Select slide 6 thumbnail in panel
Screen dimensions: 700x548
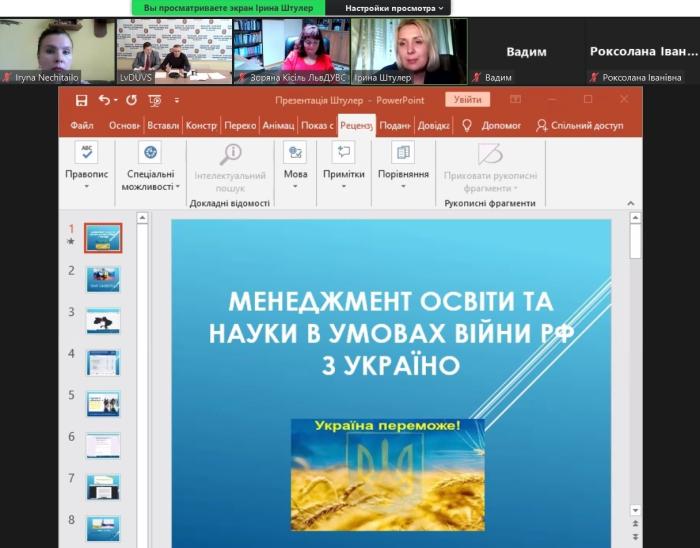coord(103,445)
